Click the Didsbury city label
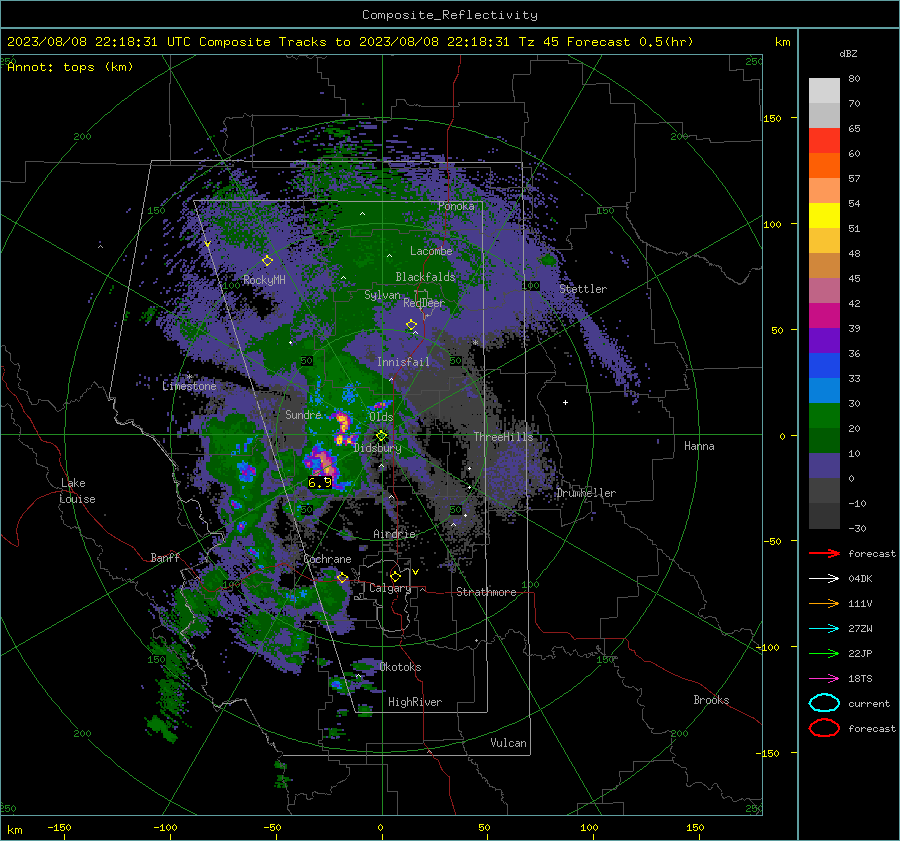The width and height of the screenshot is (900, 841). pyautogui.click(x=378, y=448)
